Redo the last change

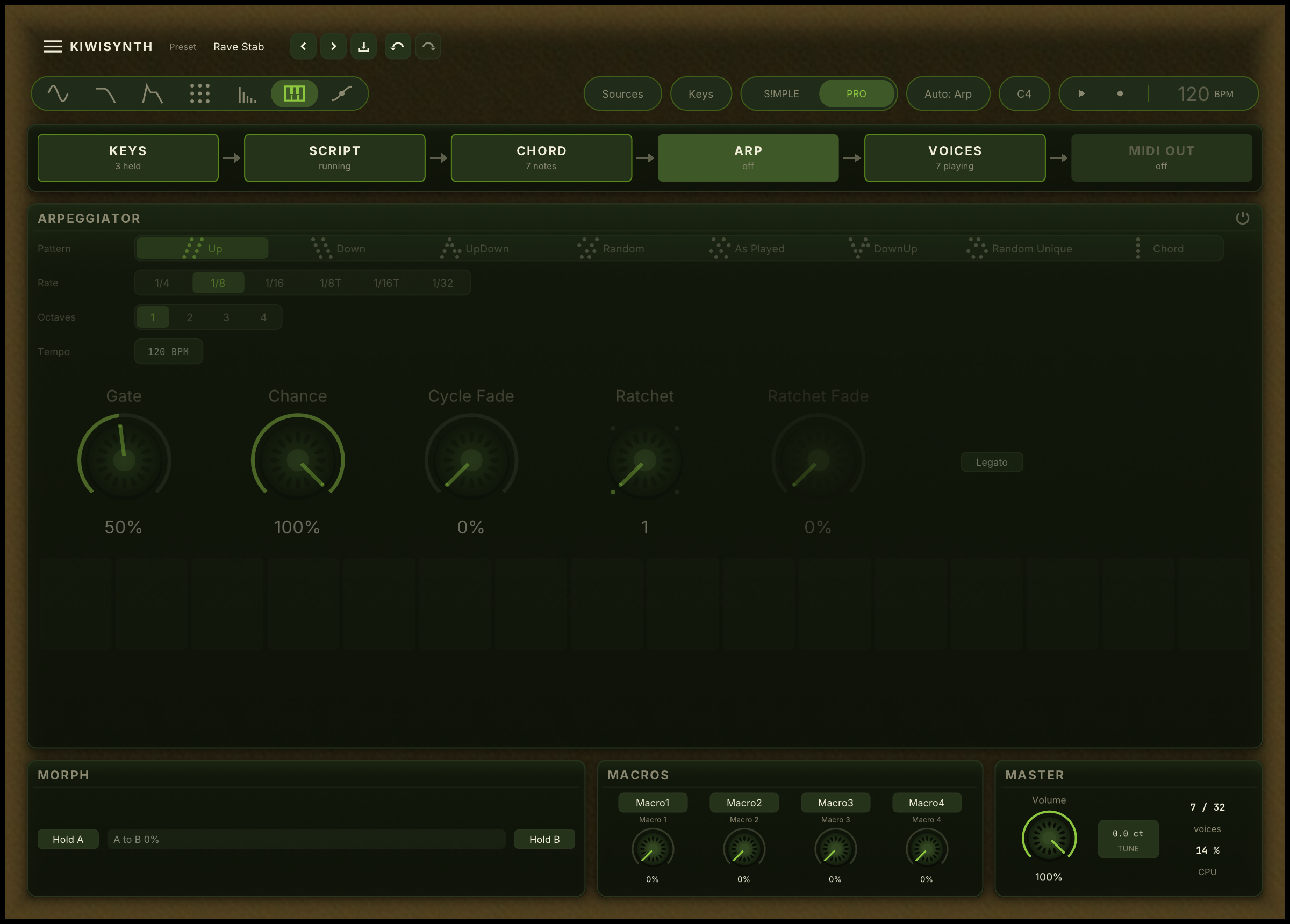428,47
